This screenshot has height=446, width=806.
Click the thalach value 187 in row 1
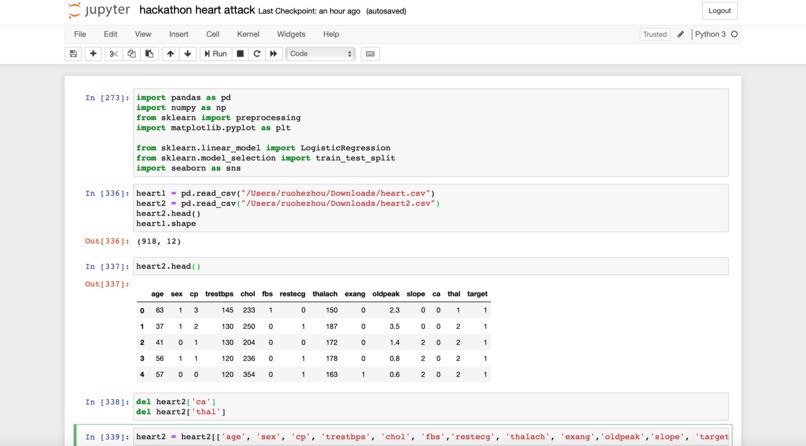coord(332,326)
